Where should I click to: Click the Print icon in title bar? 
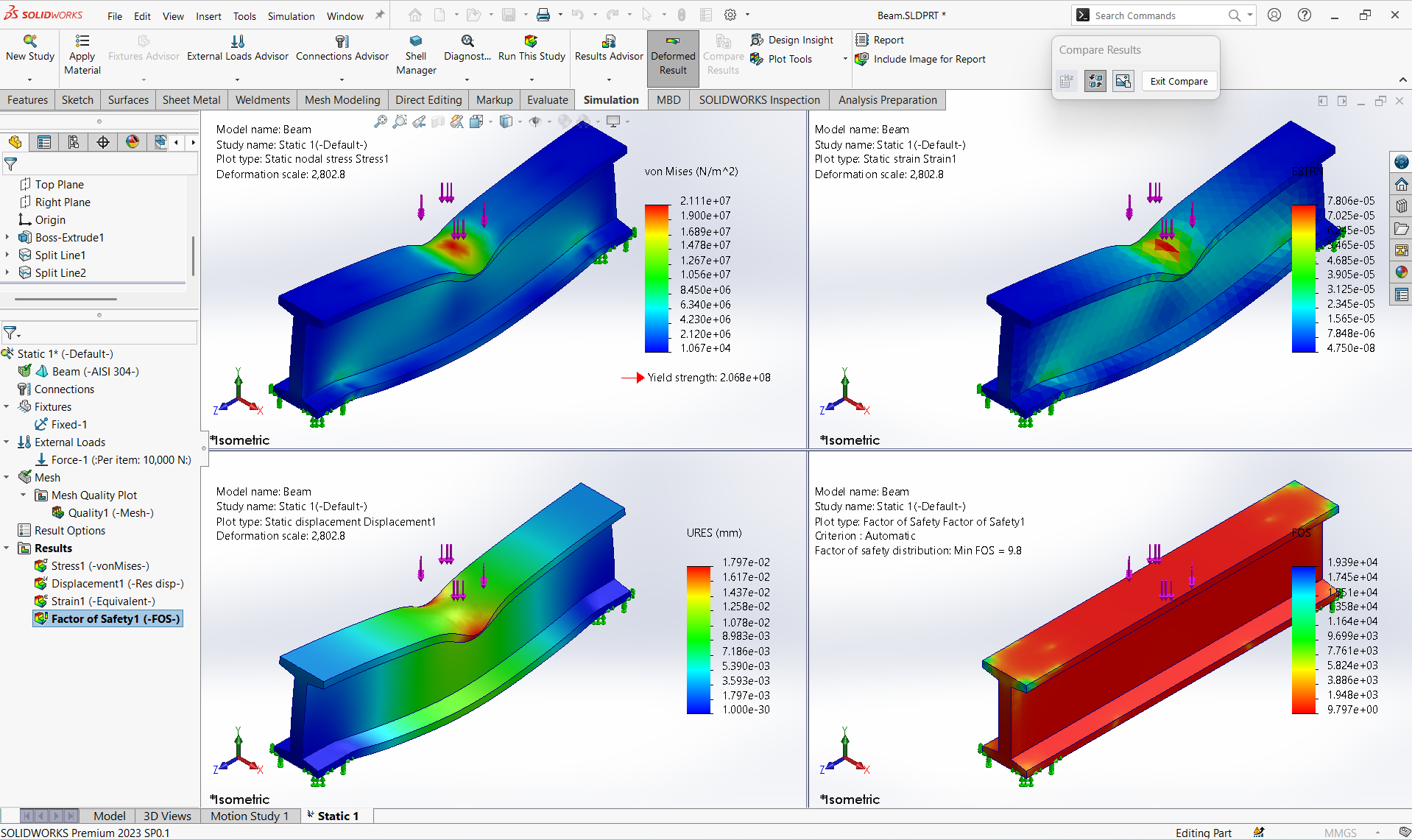pos(543,15)
